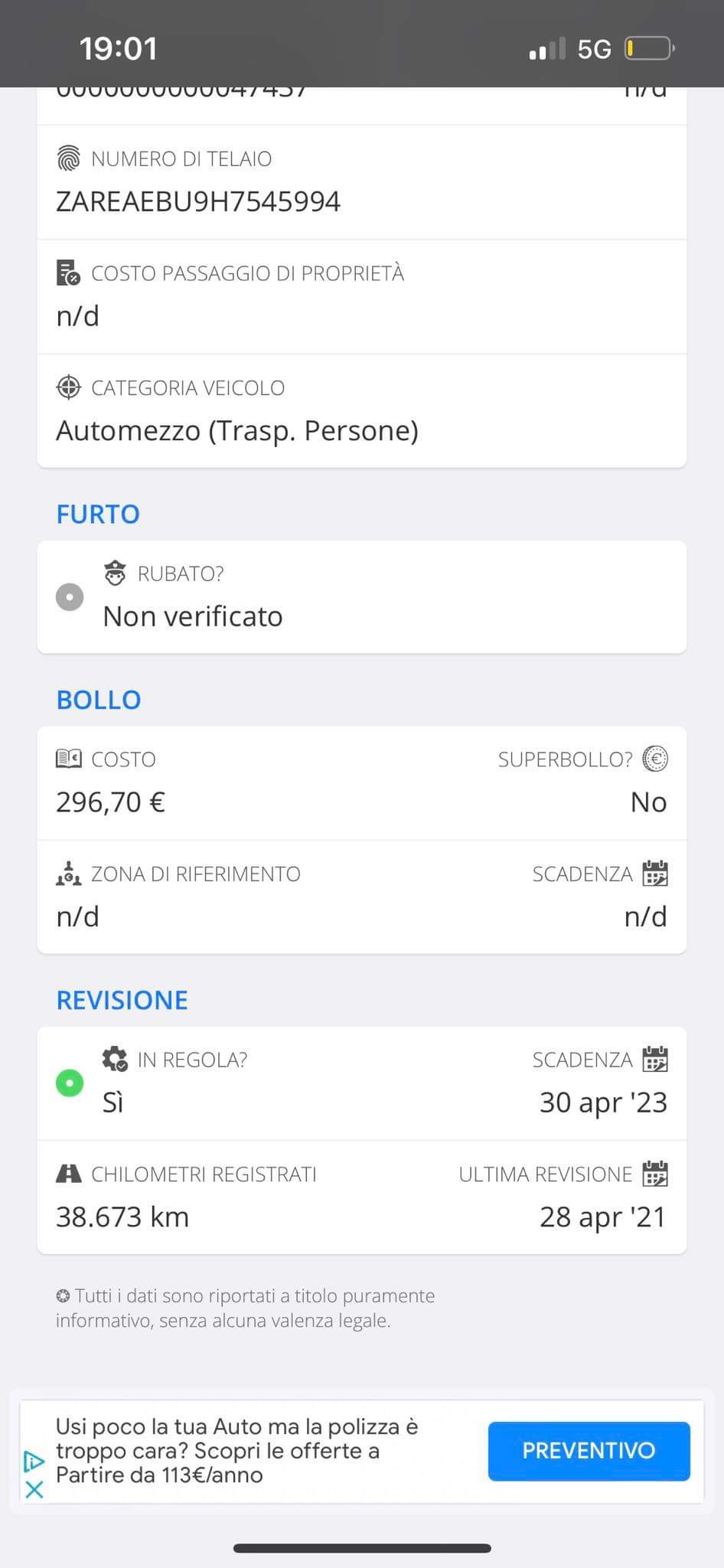Tap the Zona di Riferimento location icon

click(x=69, y=874)
